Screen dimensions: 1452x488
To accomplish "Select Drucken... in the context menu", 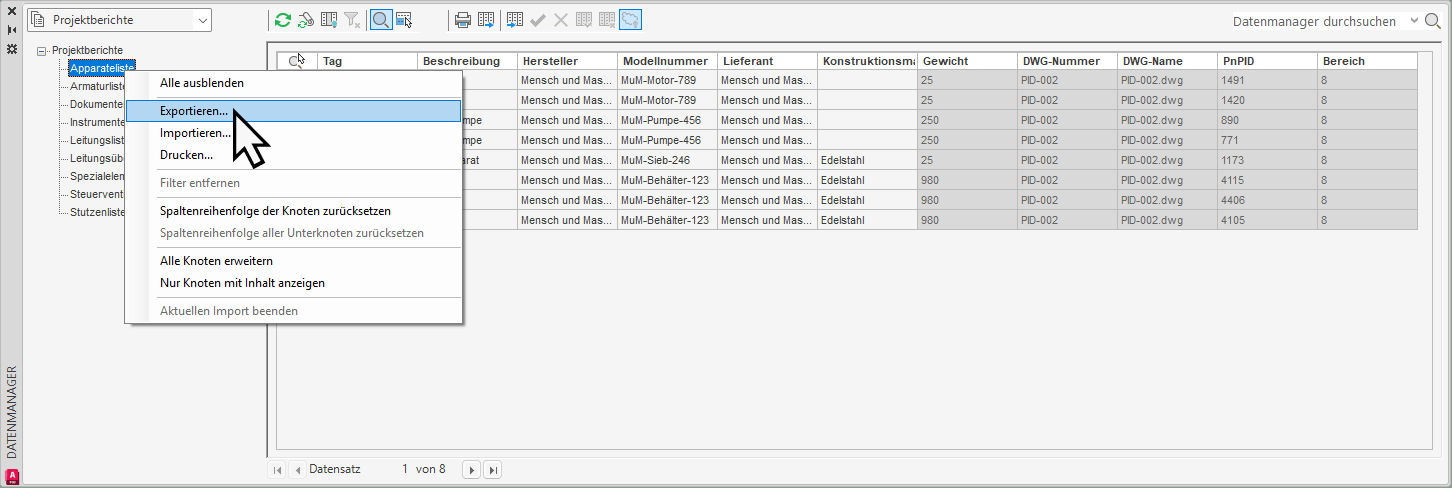I will 186,155.
